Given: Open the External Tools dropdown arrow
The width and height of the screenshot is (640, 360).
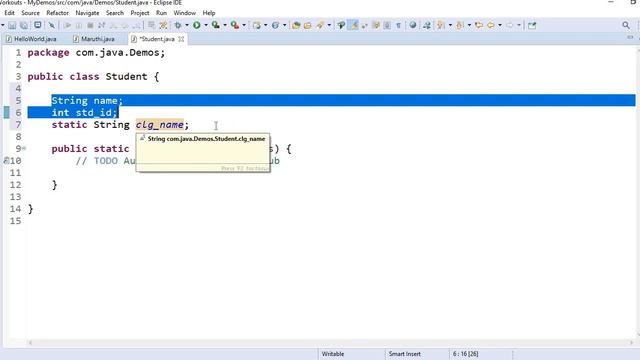Looking at the screenshot, I should 244,25.
